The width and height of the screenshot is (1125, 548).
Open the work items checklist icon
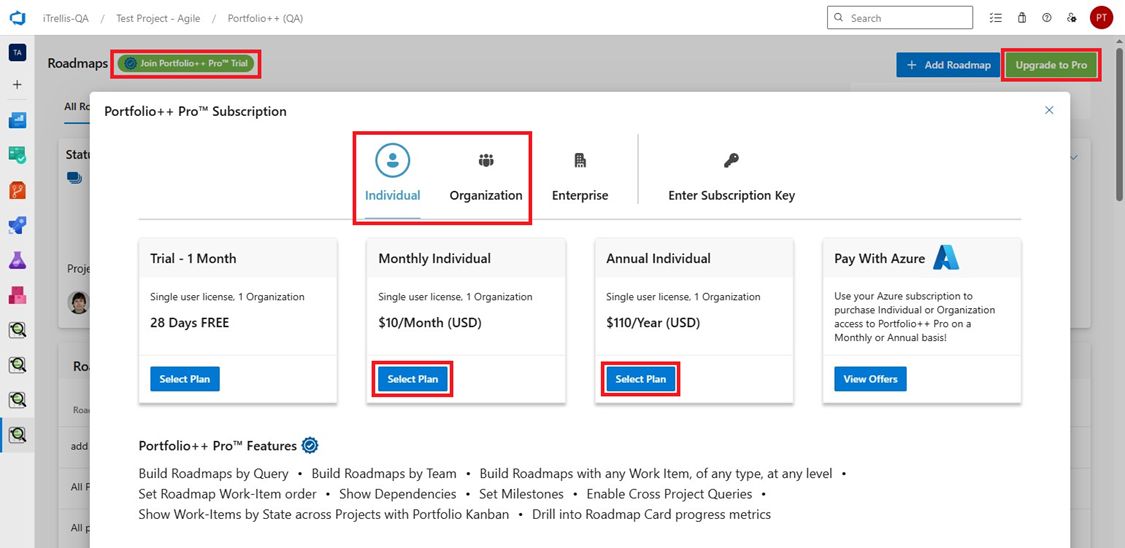[x=995, y=18]
